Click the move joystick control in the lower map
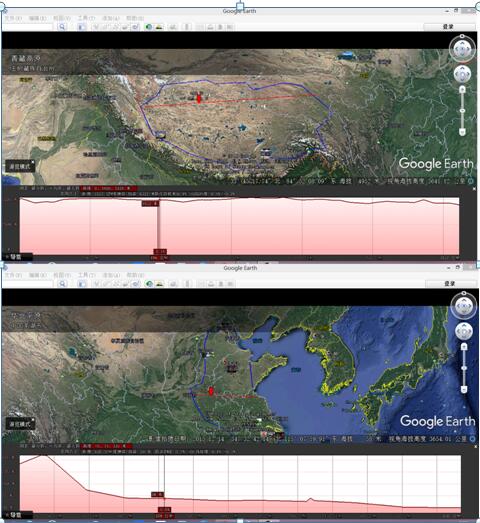This screenshot has height=523, width=480. [x=464, y=331]
